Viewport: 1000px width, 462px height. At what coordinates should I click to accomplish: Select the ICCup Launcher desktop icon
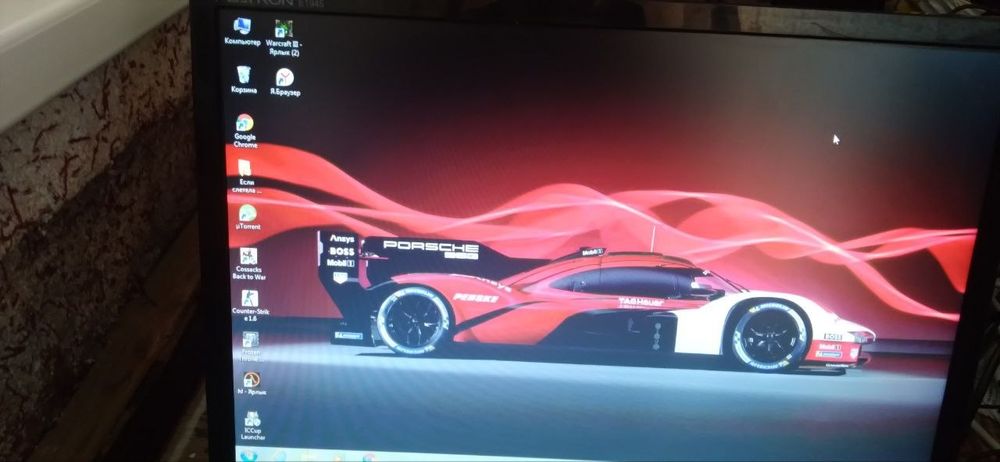tap(253, 426)
